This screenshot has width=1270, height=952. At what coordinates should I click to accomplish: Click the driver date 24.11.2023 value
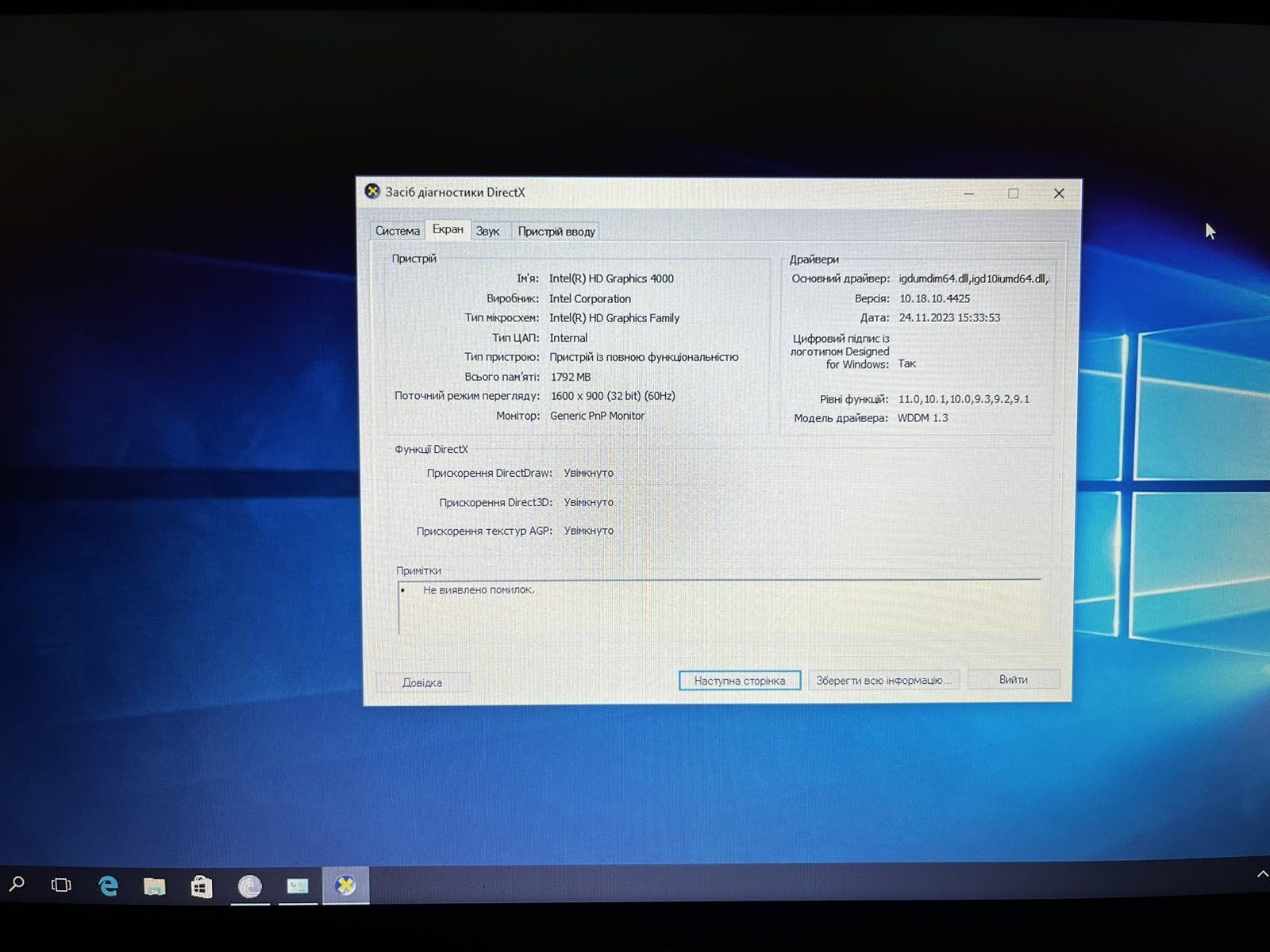pyautogui.click(x=949, y=317)
